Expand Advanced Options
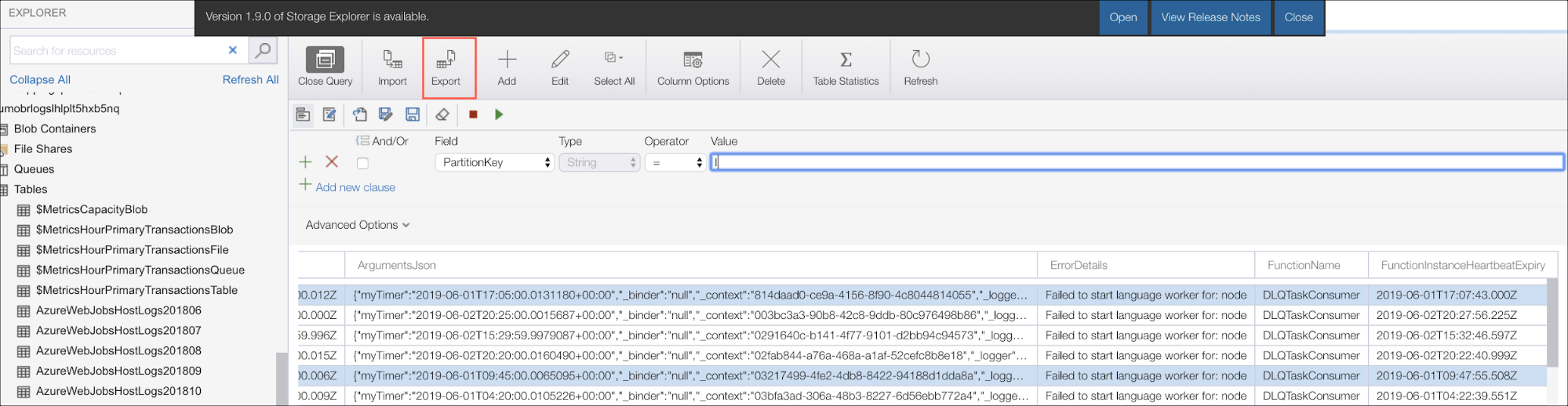1568x406 pixels. [357, 225]
